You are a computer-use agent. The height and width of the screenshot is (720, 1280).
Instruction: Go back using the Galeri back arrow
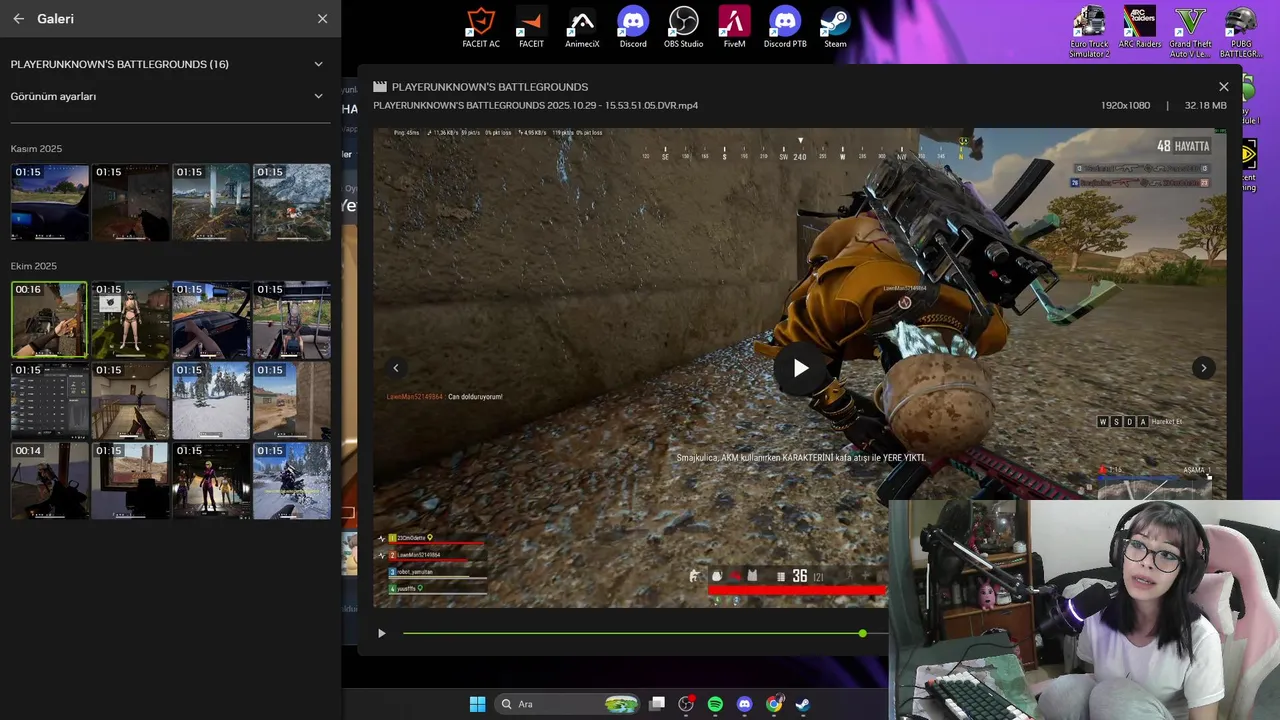coord(18,19)
